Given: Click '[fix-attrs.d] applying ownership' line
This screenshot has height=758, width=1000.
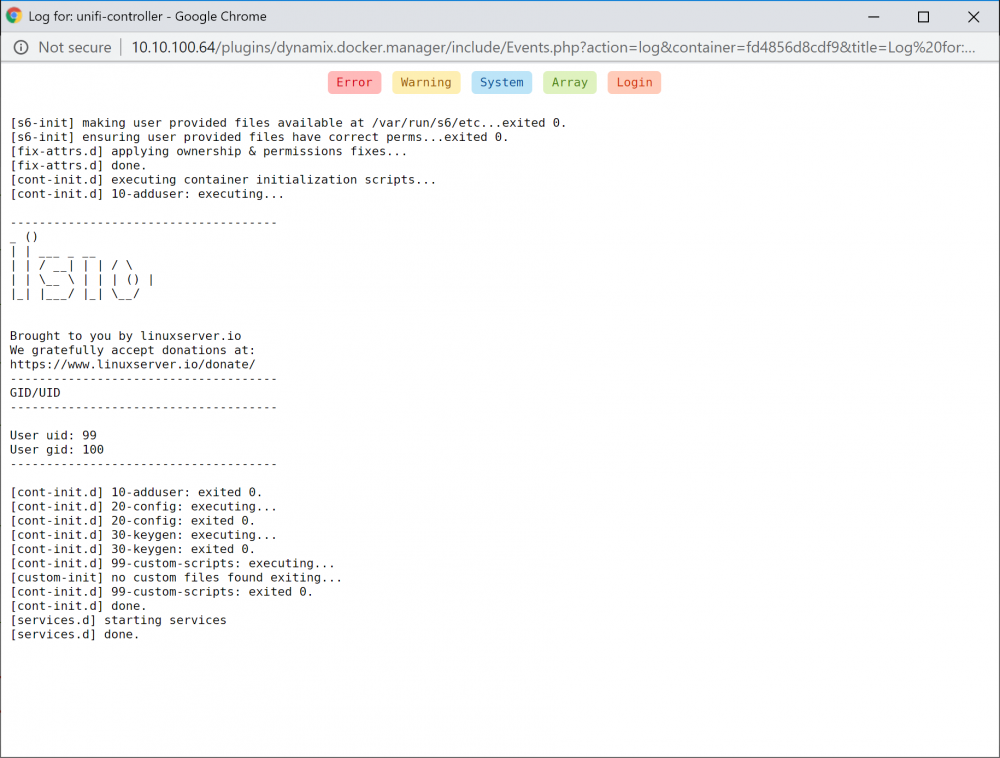Looking at the screenshot, I should 209,151.
